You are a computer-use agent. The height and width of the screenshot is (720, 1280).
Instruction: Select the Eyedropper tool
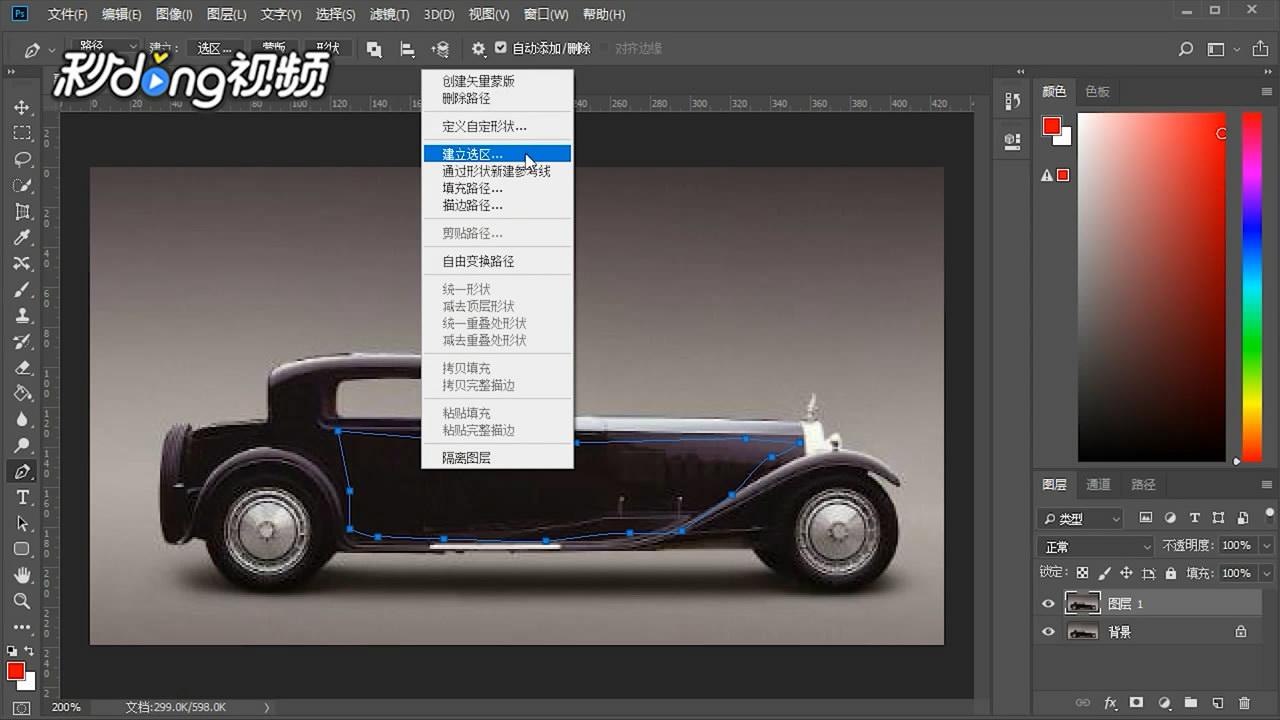click(22, 237)
